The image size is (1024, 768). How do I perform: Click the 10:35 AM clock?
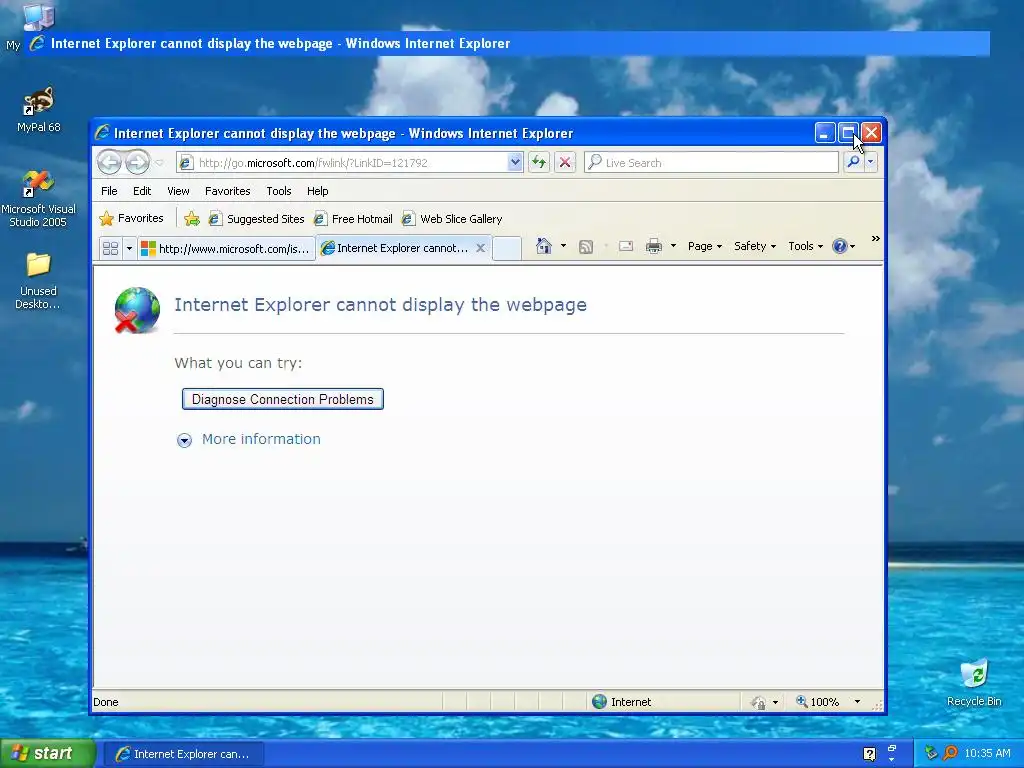[987, 754]
